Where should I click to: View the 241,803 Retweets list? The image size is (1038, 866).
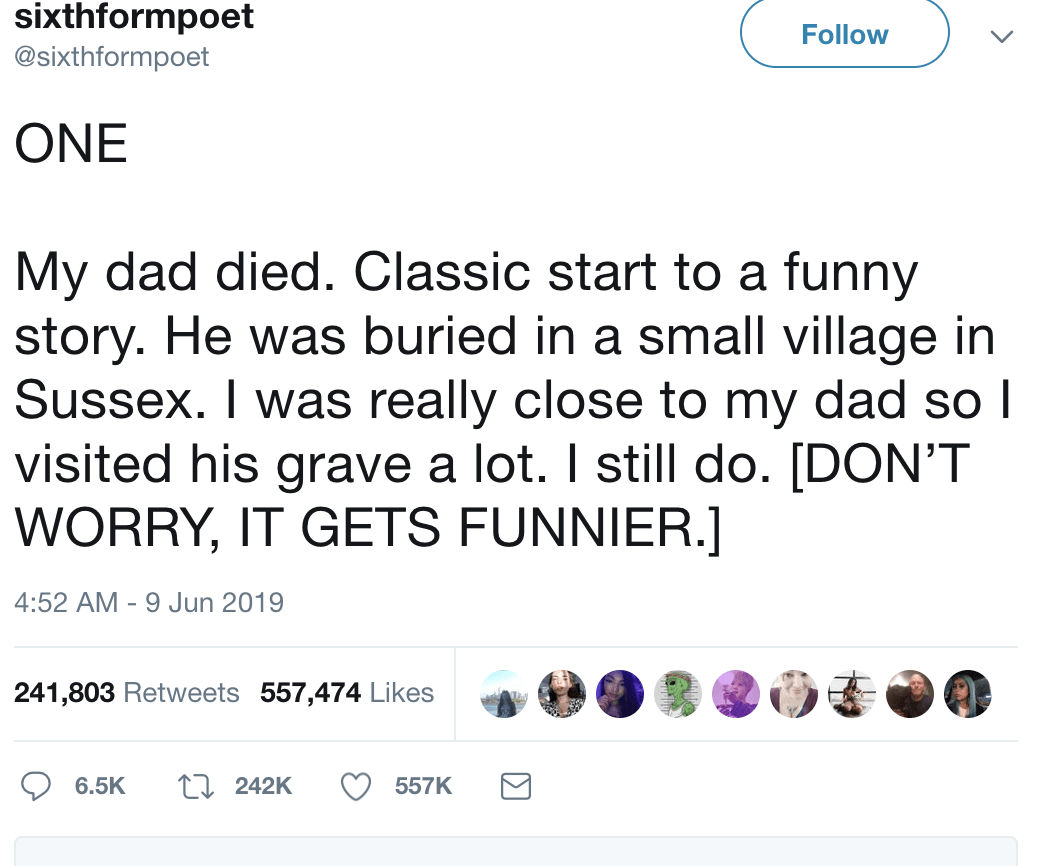pyautogui.click(x=126, y=693)
